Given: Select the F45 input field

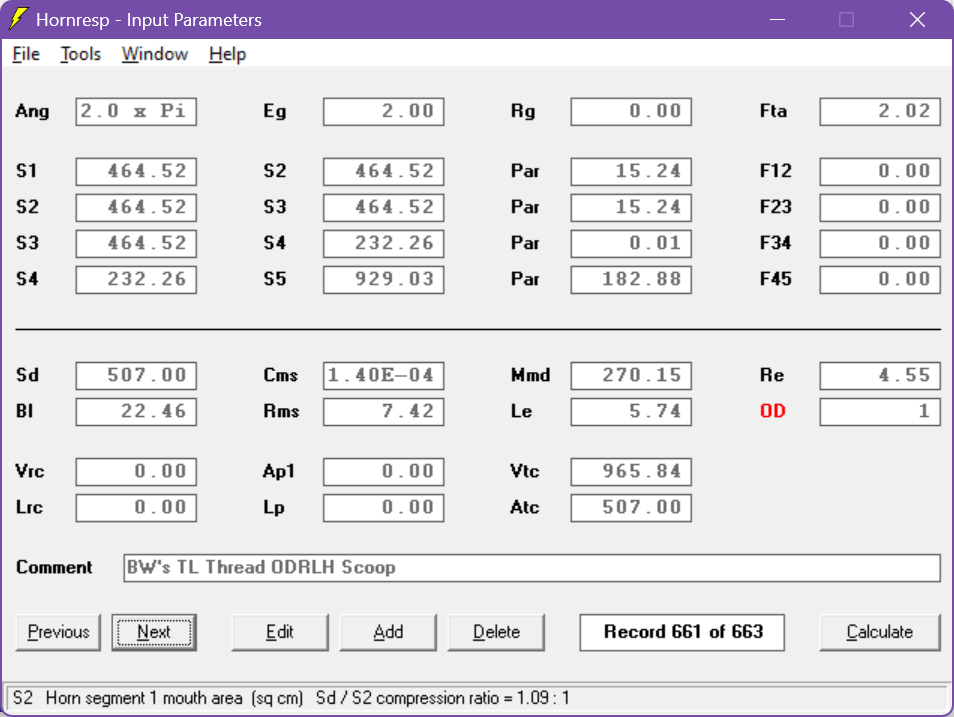Looking at the screenshot, I should (x=880, y=279).
